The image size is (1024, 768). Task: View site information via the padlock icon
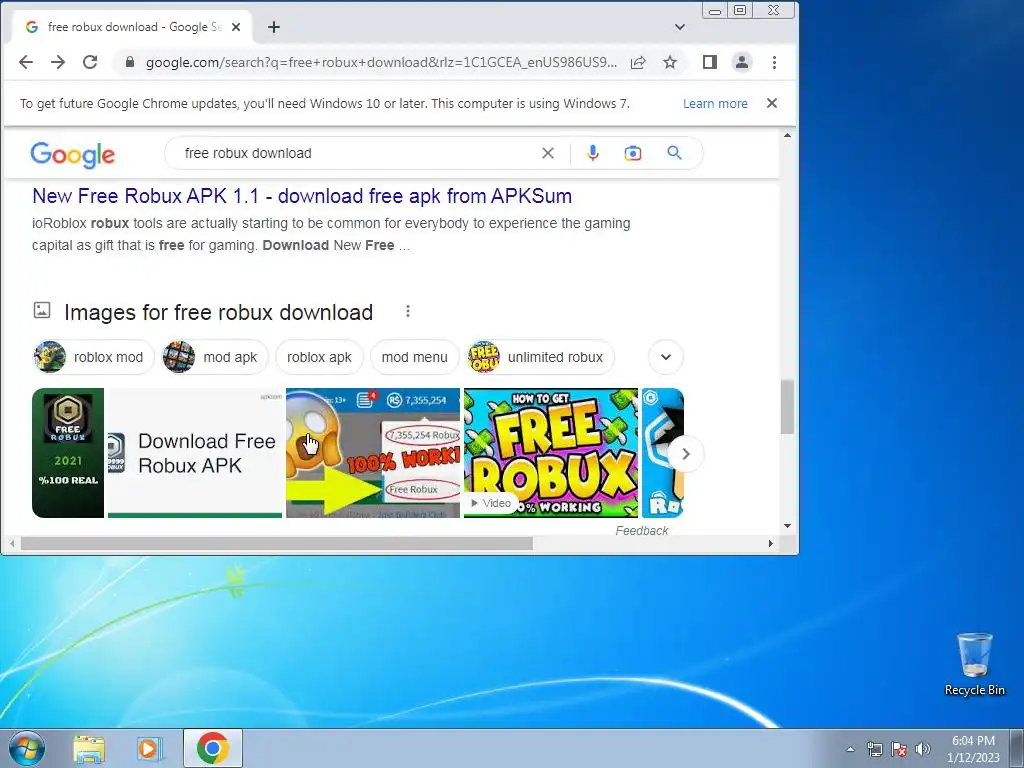tap(130, 62)
